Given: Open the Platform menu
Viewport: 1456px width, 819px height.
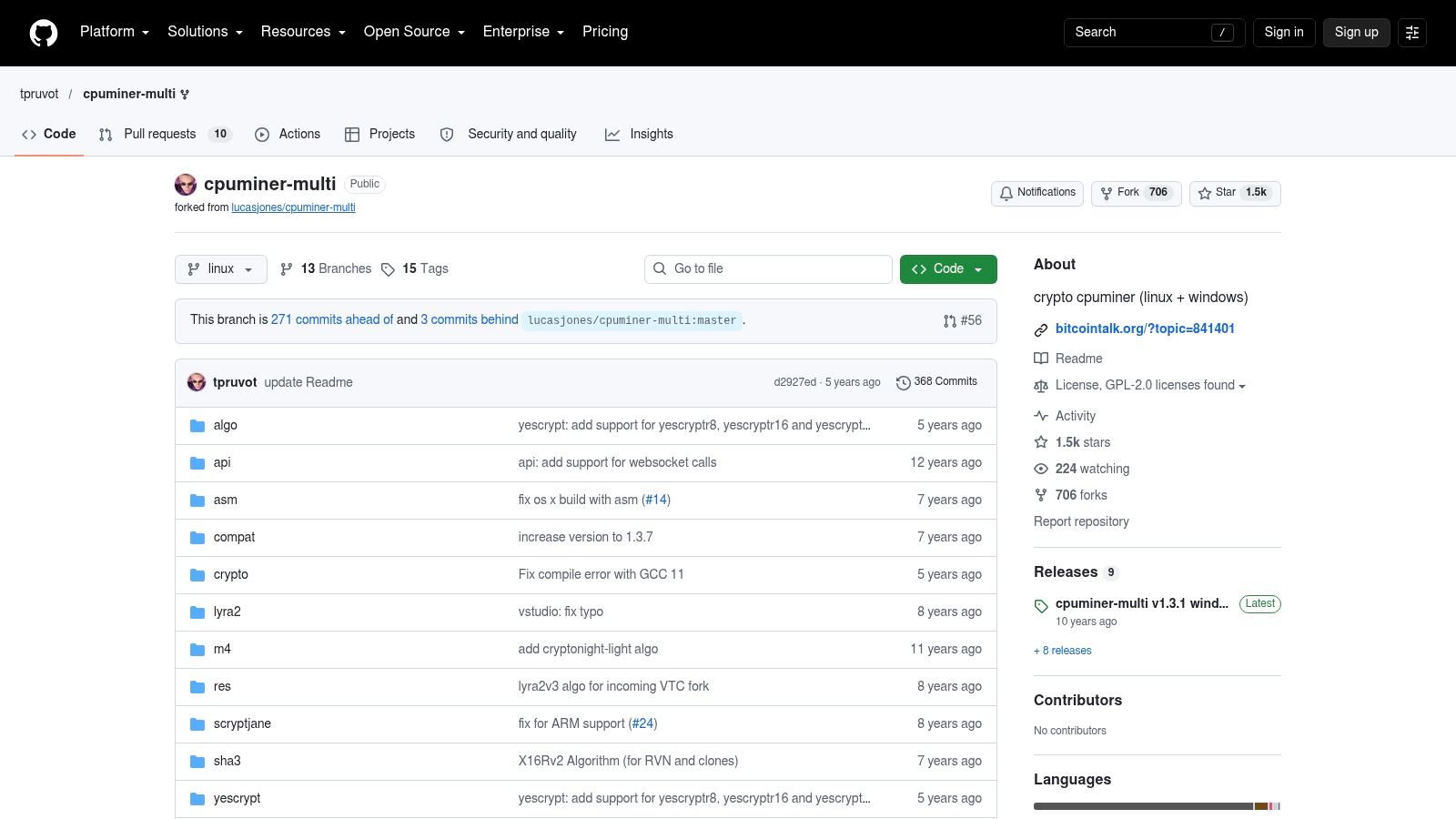Looking at the screenshot, I should tap(115, 32).
